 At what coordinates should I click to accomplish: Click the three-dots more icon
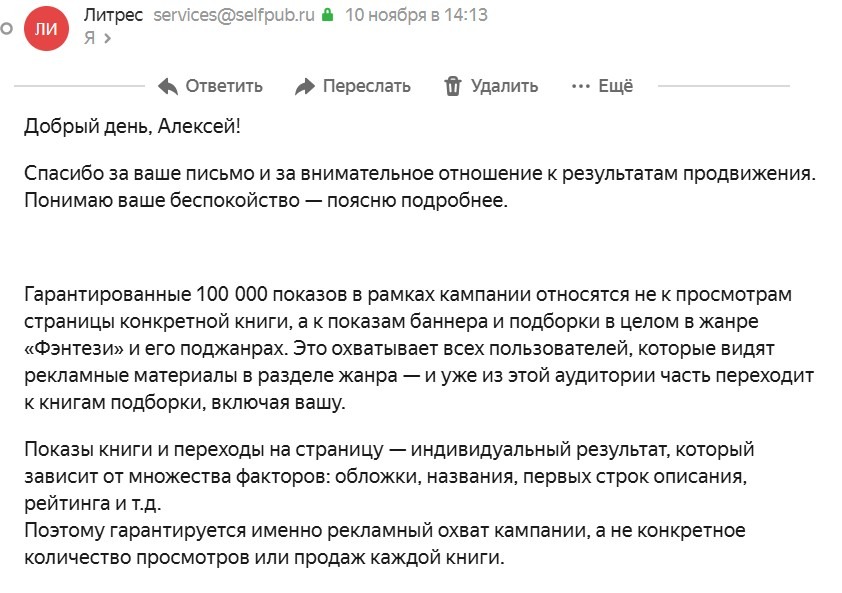[580, 86]
